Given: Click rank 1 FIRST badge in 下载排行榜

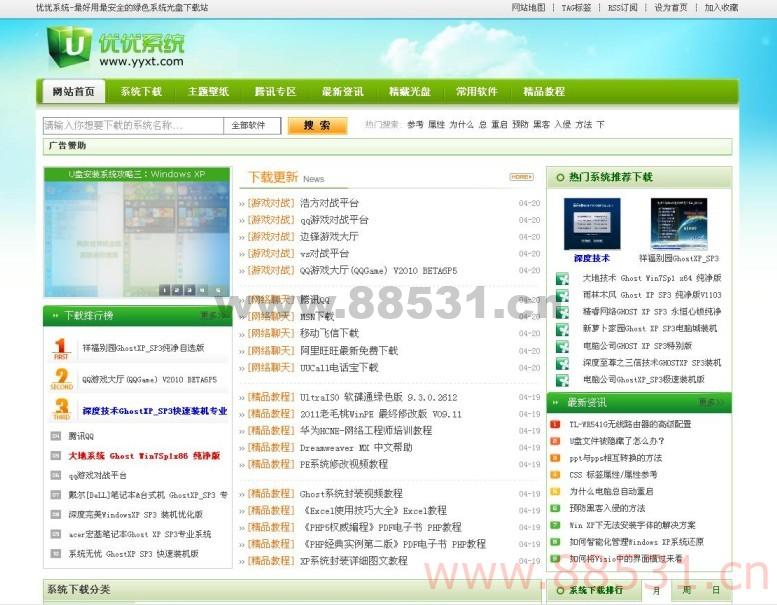Looking at the screenshot, I should point(61,348).
